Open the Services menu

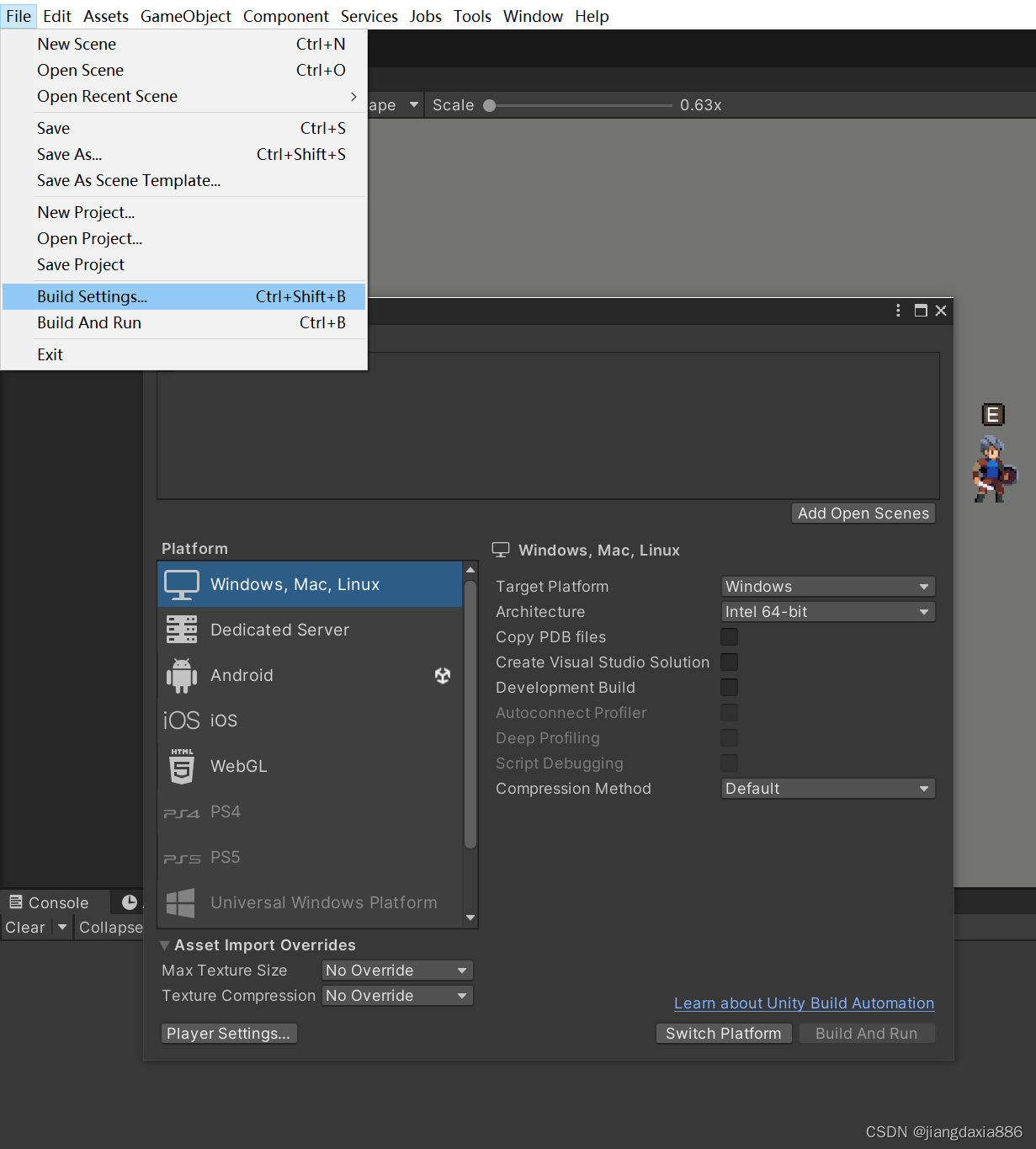tap(369, 16)
